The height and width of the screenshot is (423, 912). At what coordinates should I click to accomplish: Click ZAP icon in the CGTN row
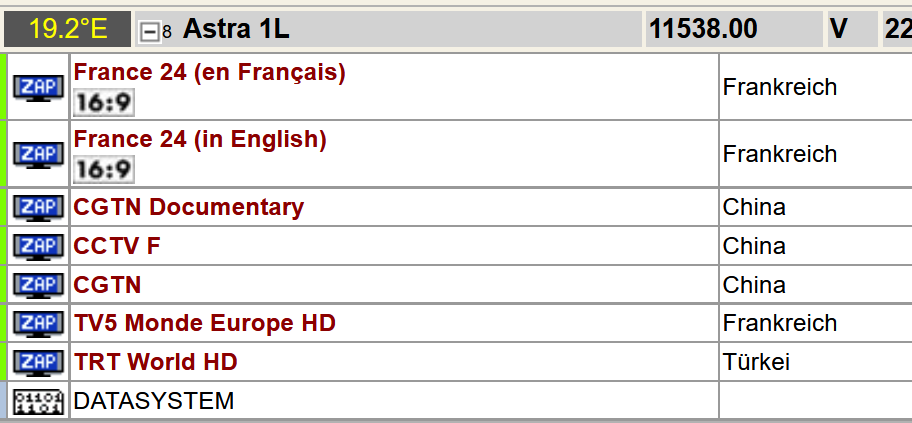point(38,285)
